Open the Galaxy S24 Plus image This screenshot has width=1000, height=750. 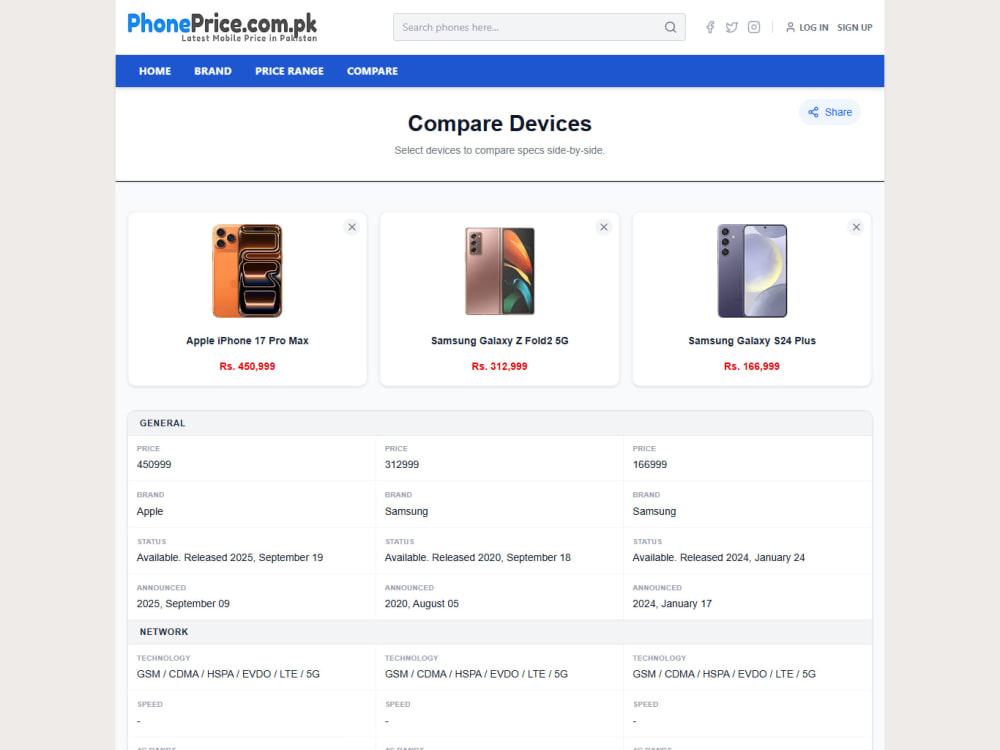752,271
